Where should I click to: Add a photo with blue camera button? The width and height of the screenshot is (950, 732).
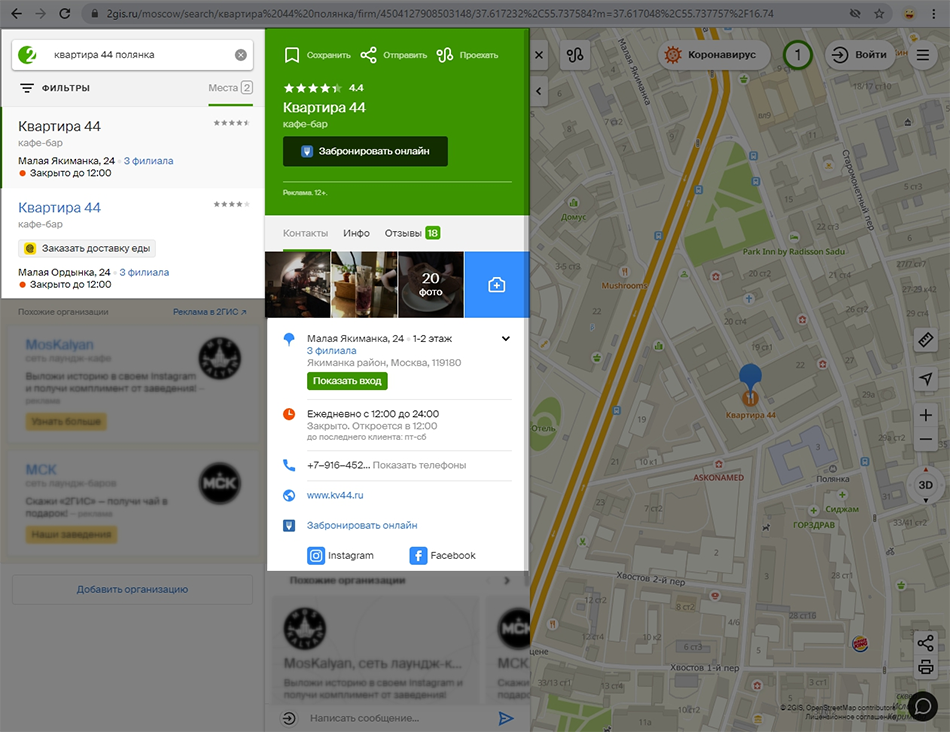click(x=497, y=285)
